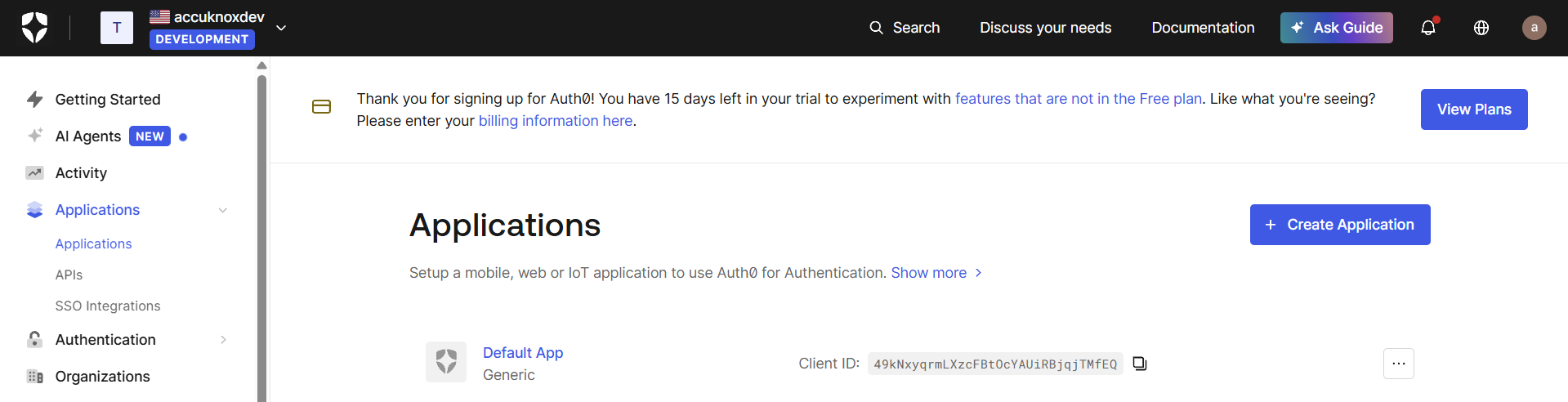Go to the APIs submenu item
The height and width of the screenshot is (402, 1568).
coord(69,275)
